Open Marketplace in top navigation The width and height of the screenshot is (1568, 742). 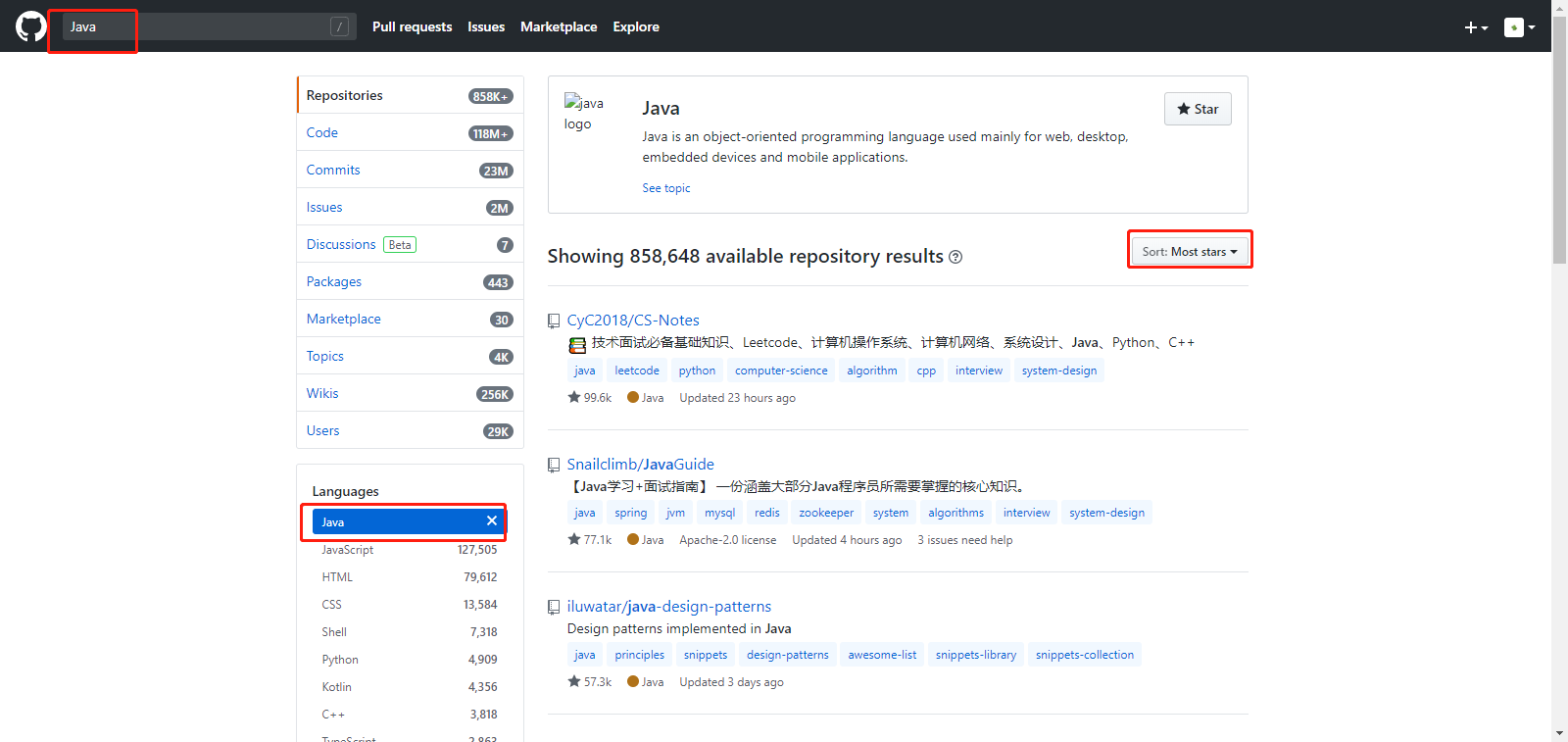tap(559, 26)
